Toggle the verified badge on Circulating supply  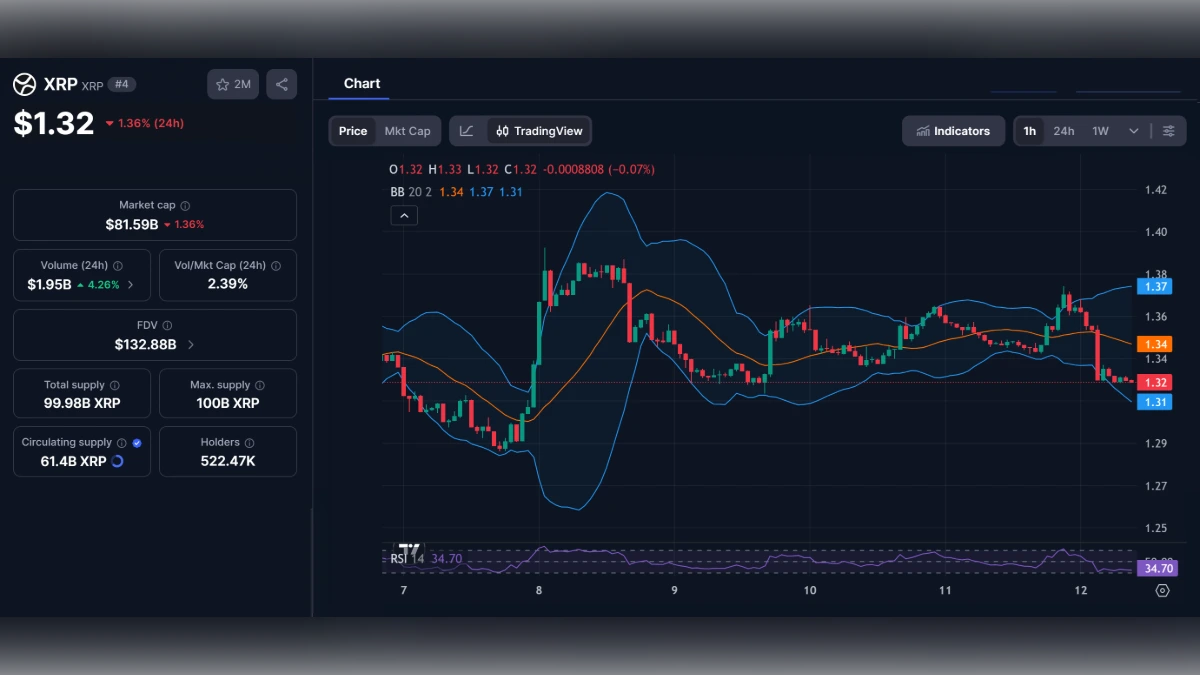(x=137, y=441)
